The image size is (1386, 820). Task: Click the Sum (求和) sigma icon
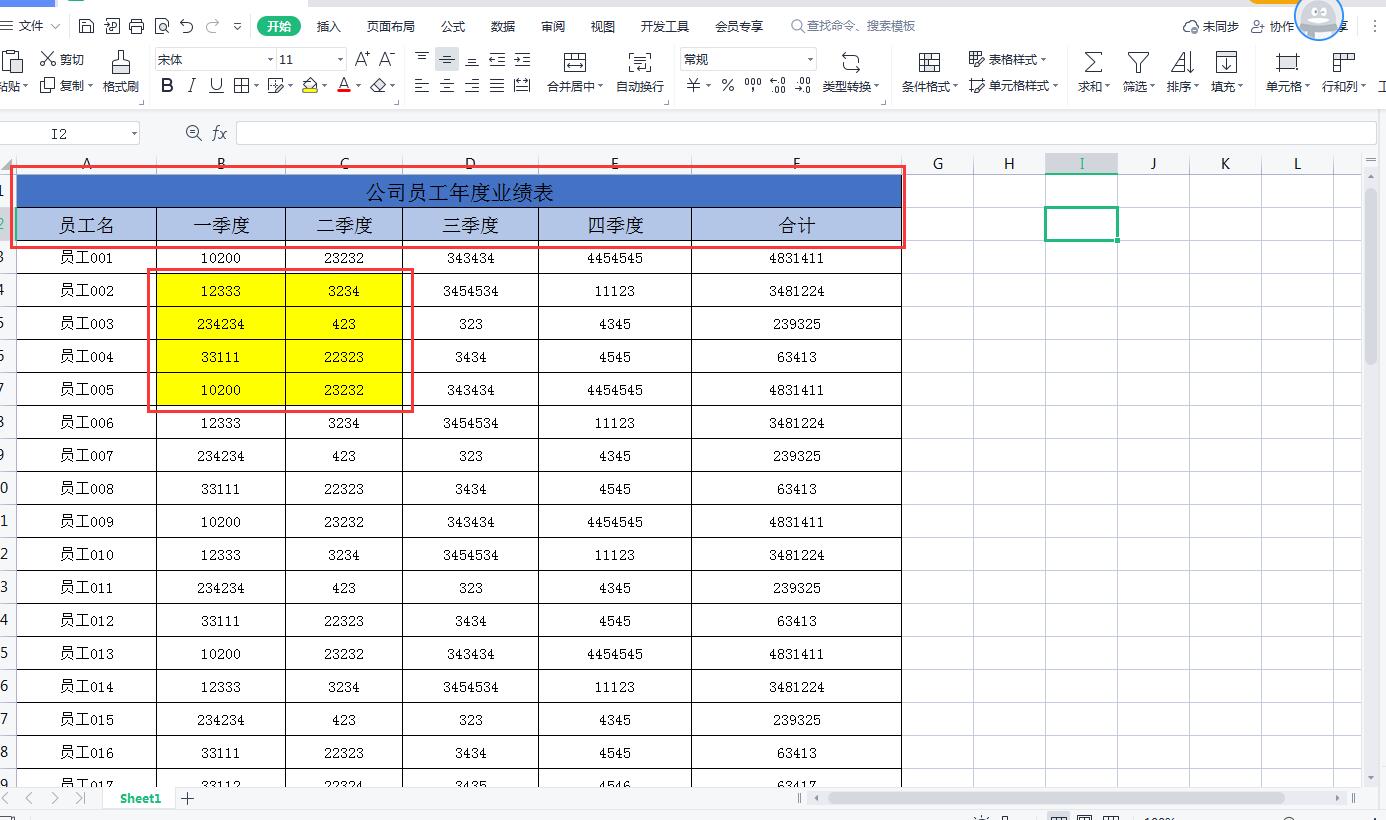tap(1093, 63)
